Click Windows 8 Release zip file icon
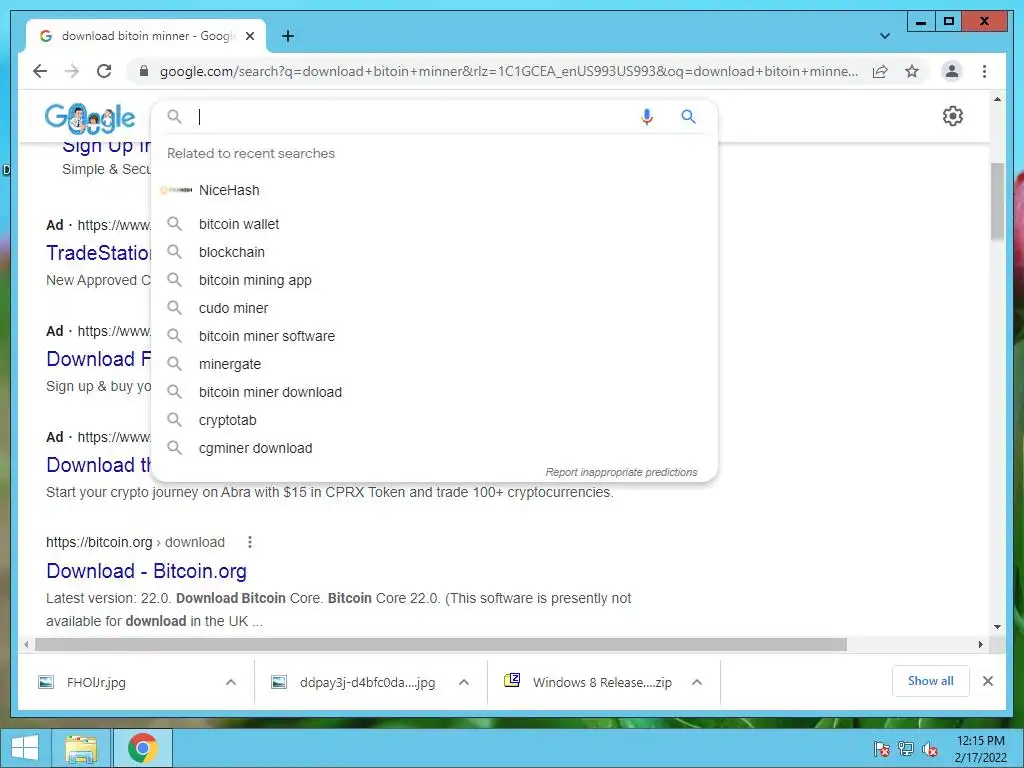Screen dimensions: 1024x768 point(512,681)
